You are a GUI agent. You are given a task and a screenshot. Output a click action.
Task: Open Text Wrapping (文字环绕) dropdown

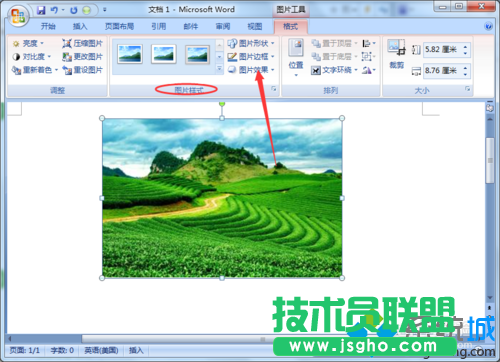334,70
